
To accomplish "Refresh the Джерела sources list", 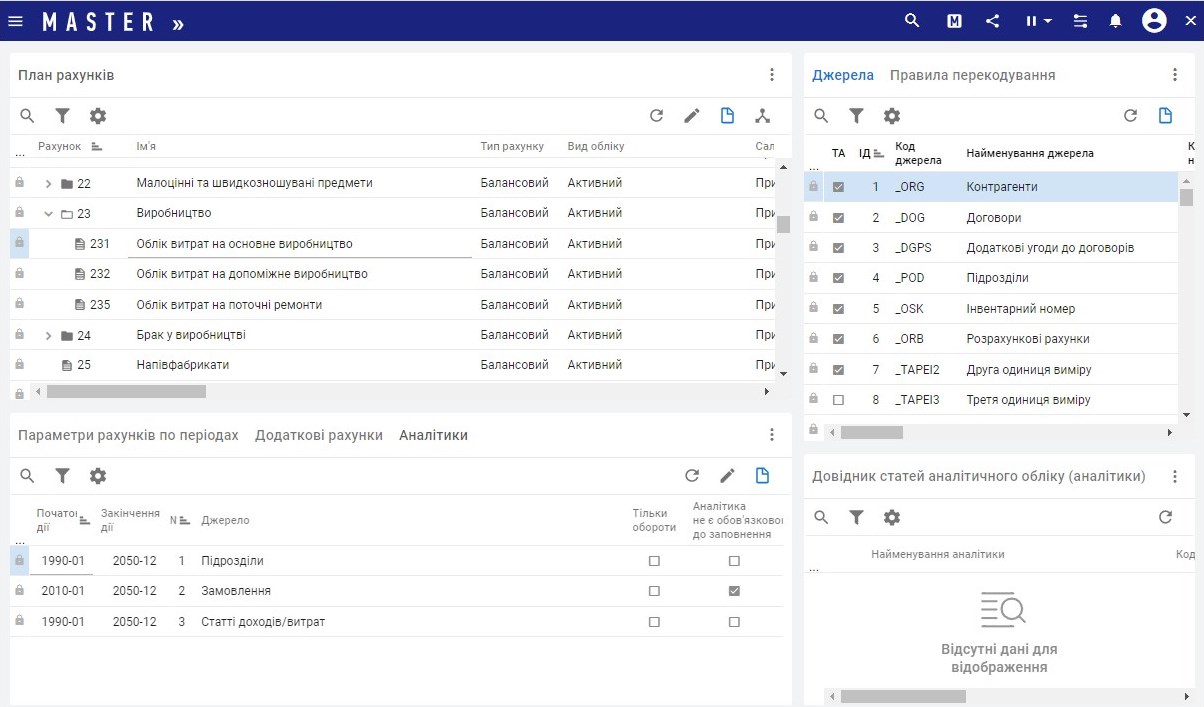I will pyautogui.click(x=1130, y=116).
